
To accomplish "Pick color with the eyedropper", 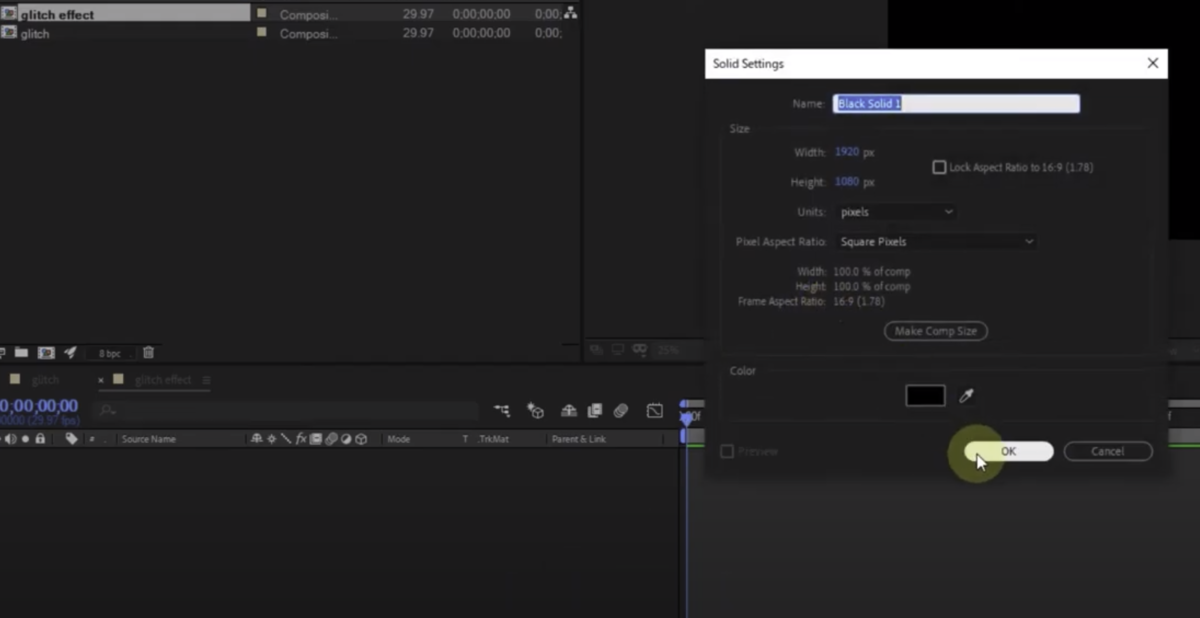I will (966, 396).
